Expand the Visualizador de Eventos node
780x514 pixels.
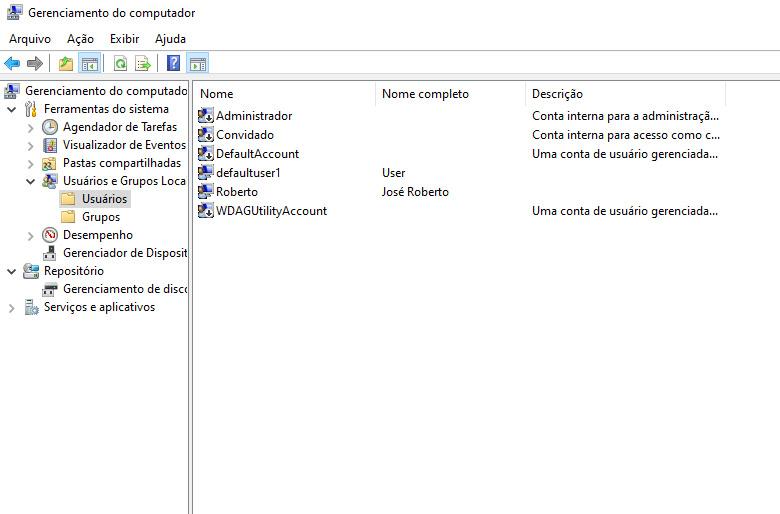30,146
